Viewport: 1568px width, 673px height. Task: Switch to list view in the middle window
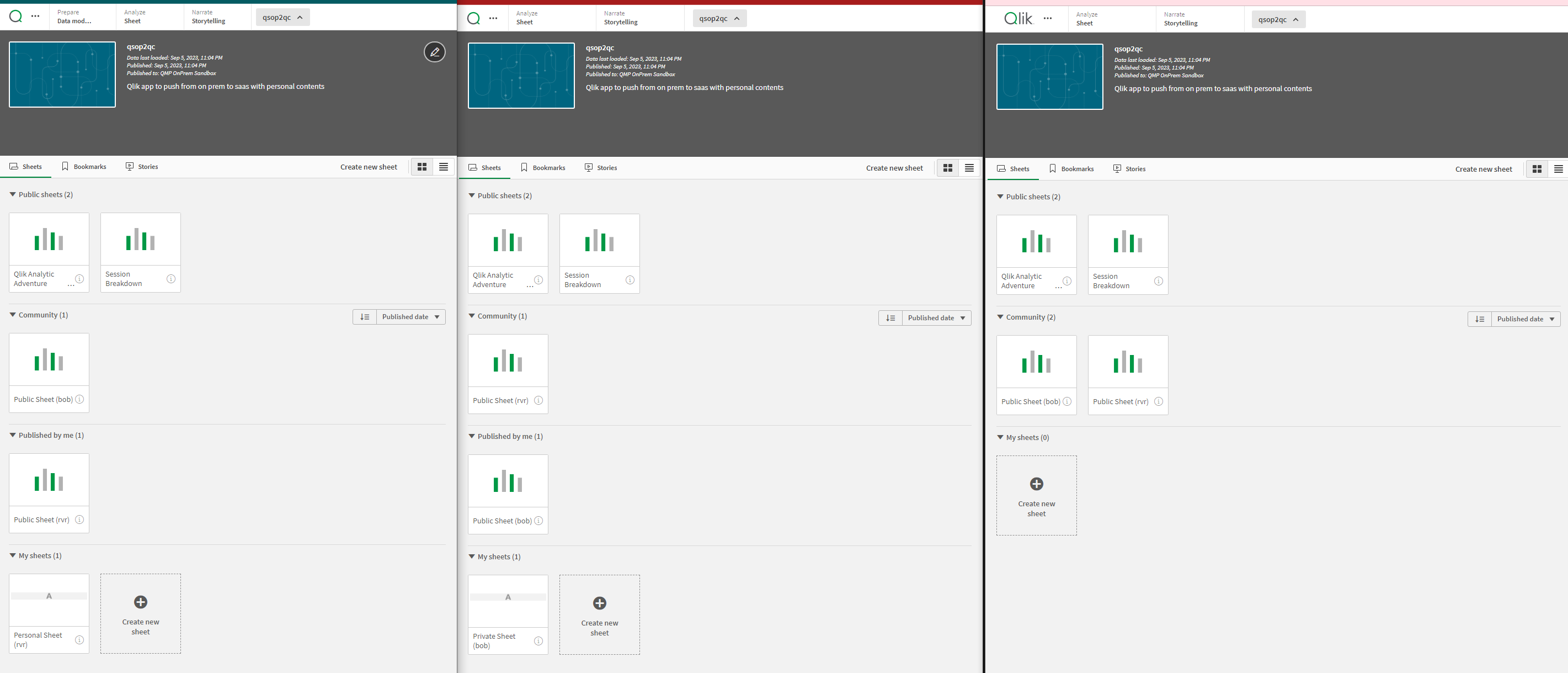tap(969, 168)
